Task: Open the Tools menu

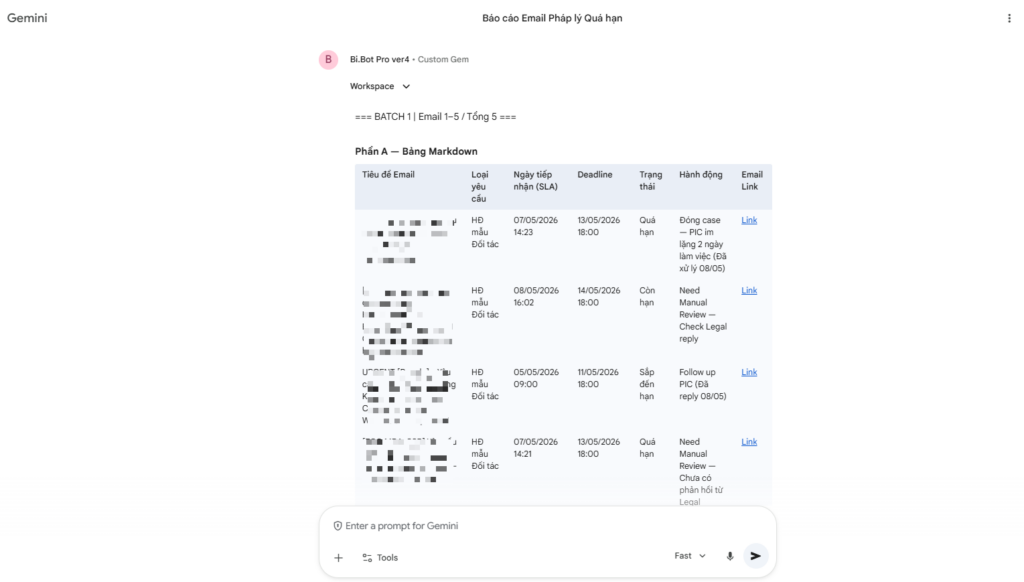Action: pyautogui.click(x=380, y=557)
